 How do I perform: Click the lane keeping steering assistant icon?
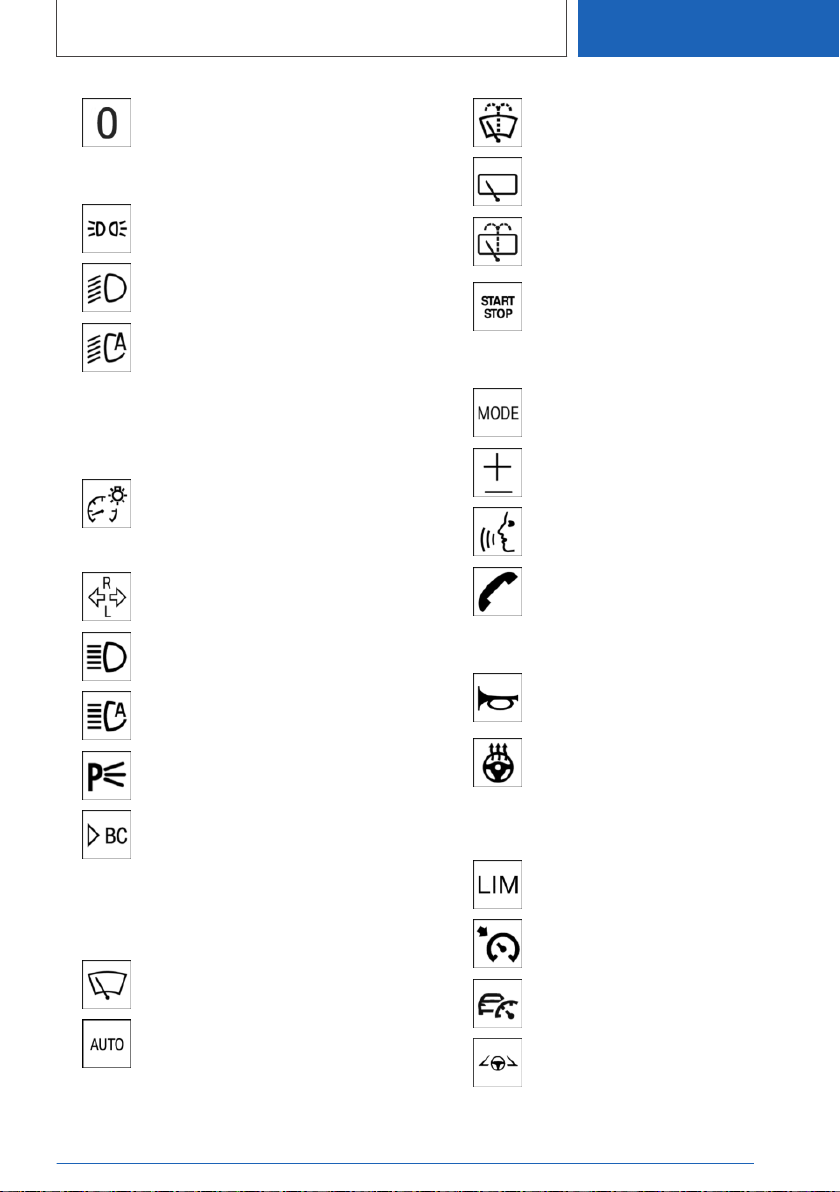pos(497,1063)
